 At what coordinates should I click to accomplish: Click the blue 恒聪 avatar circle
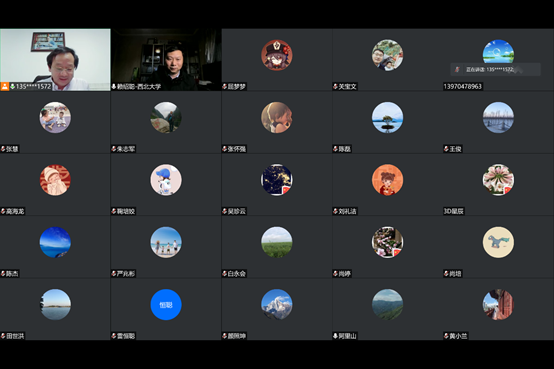(x=166, y=305)
